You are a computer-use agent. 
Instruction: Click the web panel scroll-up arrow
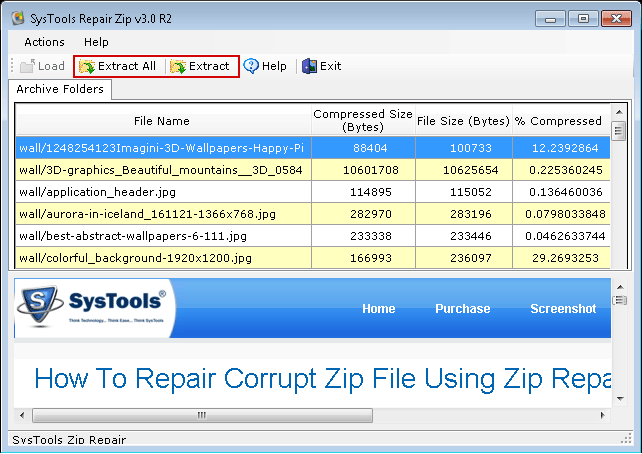[x=620, y=287]
